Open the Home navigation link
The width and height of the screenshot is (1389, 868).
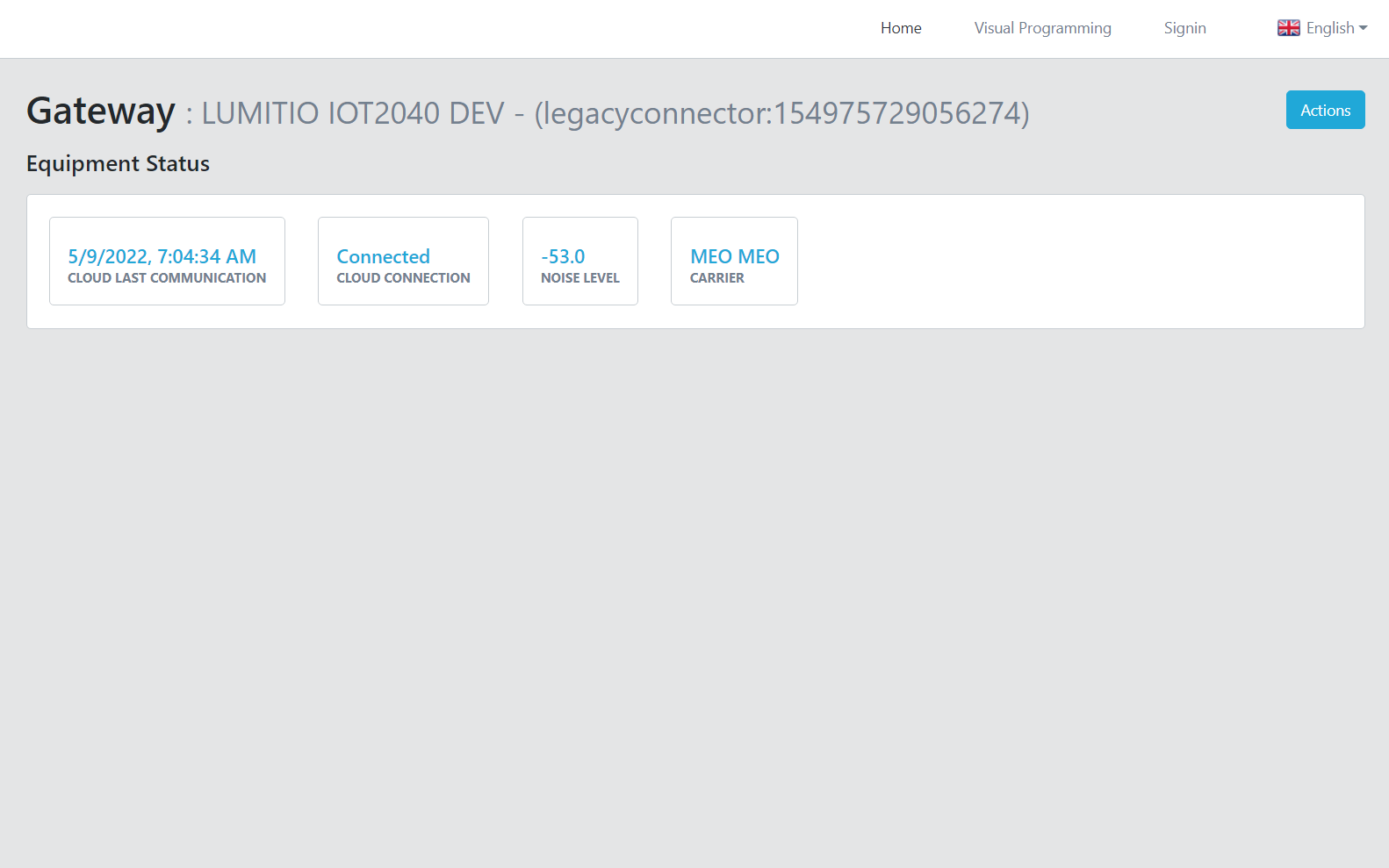point(901,28)
